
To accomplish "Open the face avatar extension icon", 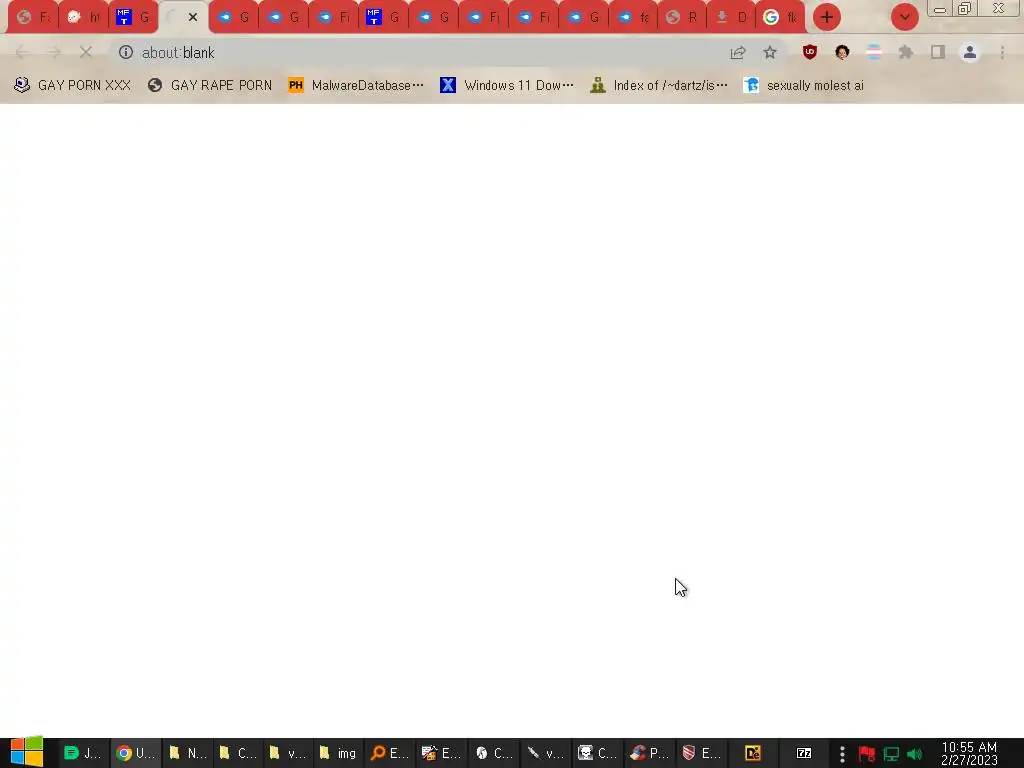I will (842, 52).
